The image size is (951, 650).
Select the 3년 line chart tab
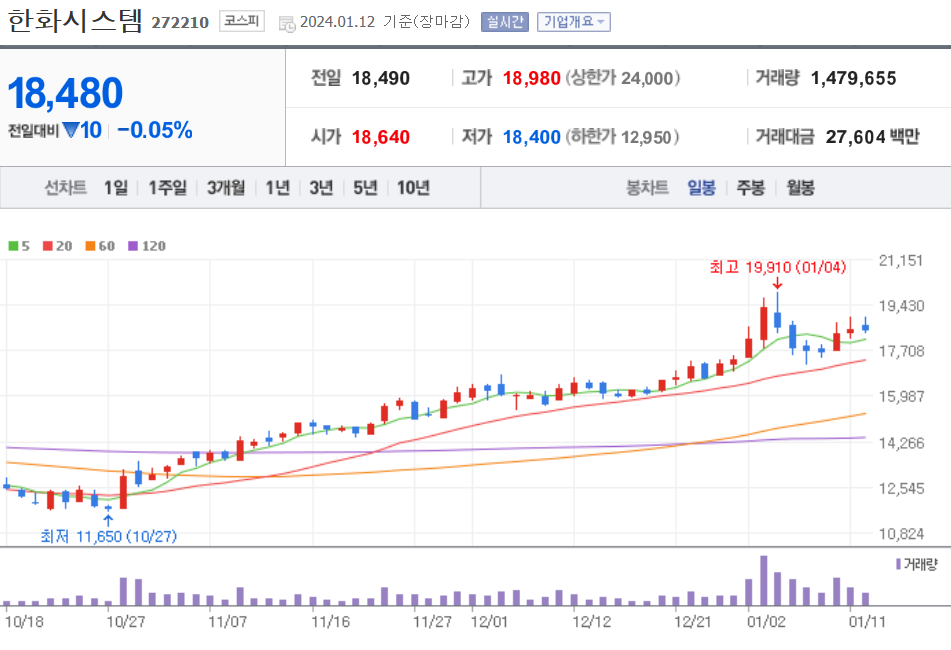(x=321, y=188)
